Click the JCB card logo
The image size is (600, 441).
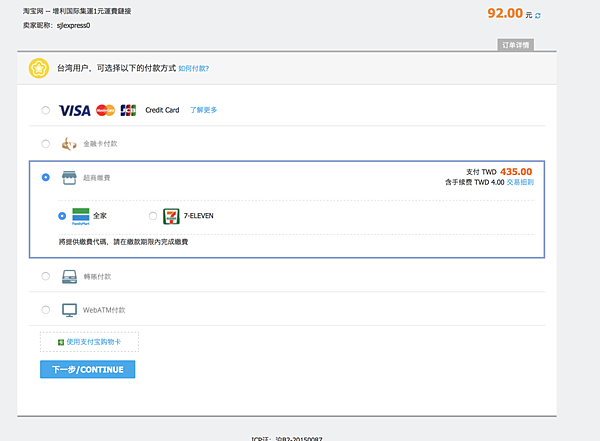tap(128, 110)
